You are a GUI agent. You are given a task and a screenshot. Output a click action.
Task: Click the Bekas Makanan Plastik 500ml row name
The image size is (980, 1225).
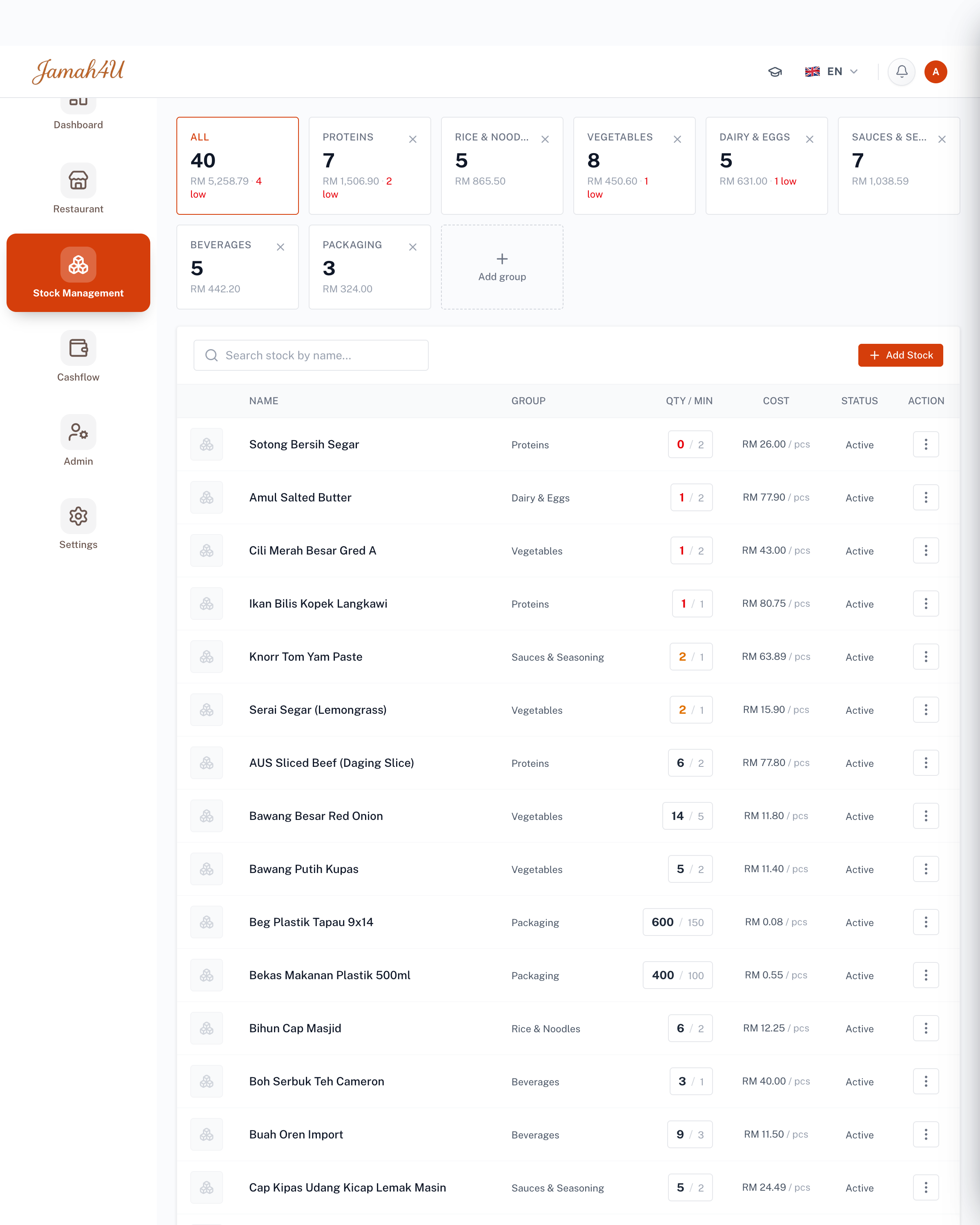point(330,975)
